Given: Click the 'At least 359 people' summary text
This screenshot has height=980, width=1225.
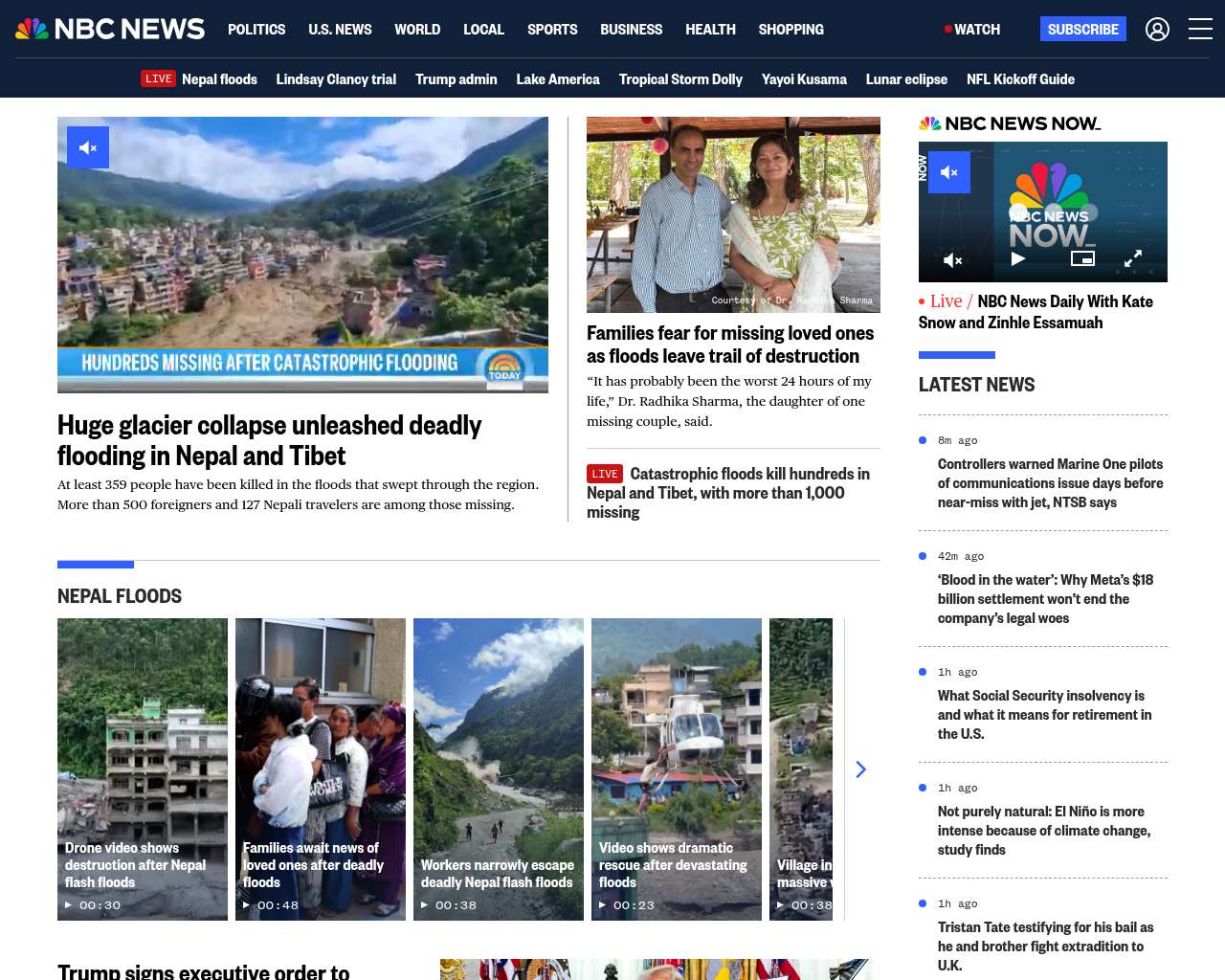Looking at the screenshot, I should tap(299, 495).
